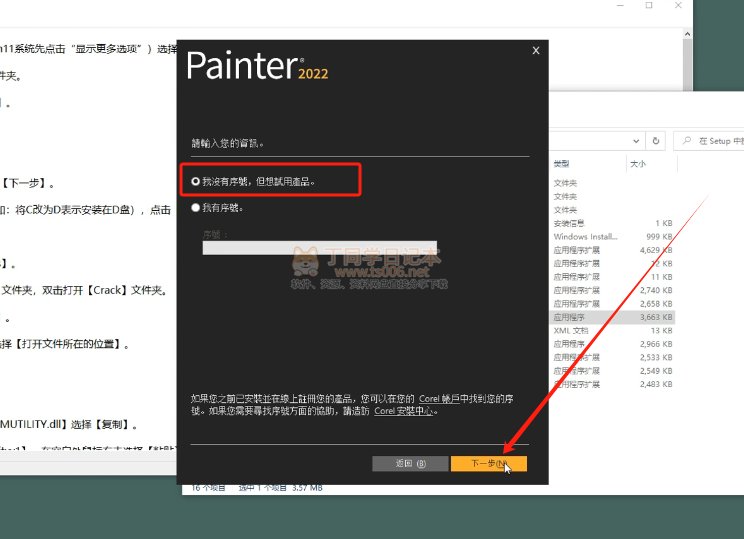The height and width of the screenshot is (539, 744).
Task: Minimize the background text document window
Action: coord(620,5)
